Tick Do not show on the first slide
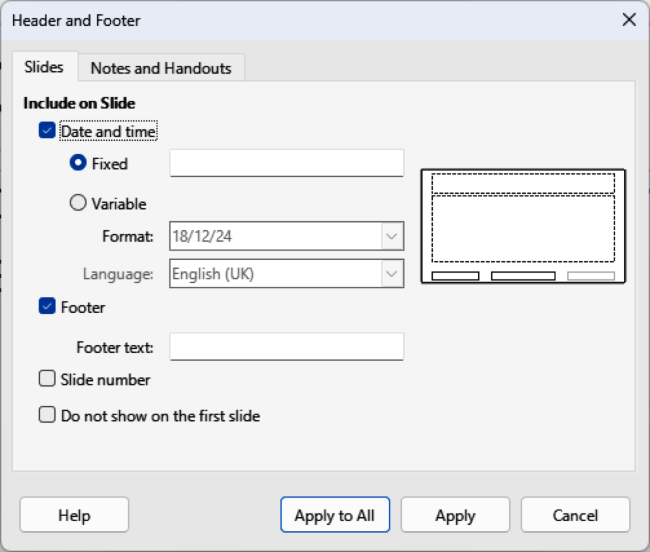Screen dimensions: 650x552 coord(47,415)
